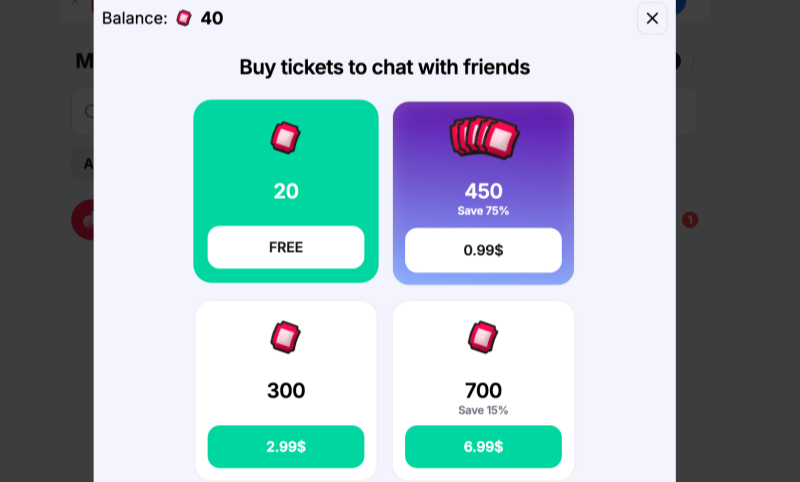800x482 pixels.
Task: Buy 450 tickets for 0.99$
Action: coord(483,250)
